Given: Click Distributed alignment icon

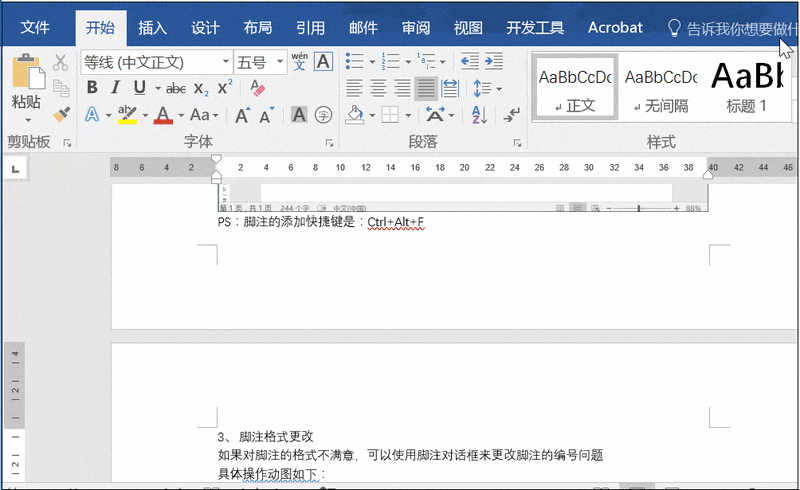Looking at the screenshot, I should [450, 88].
